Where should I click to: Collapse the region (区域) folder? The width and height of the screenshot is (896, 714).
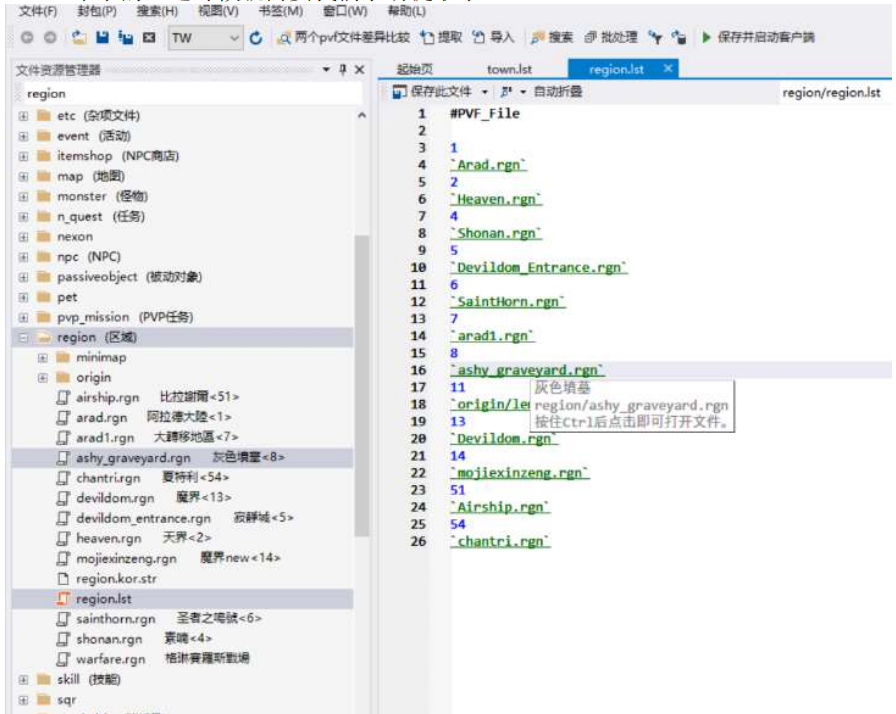tap(24, 337)
